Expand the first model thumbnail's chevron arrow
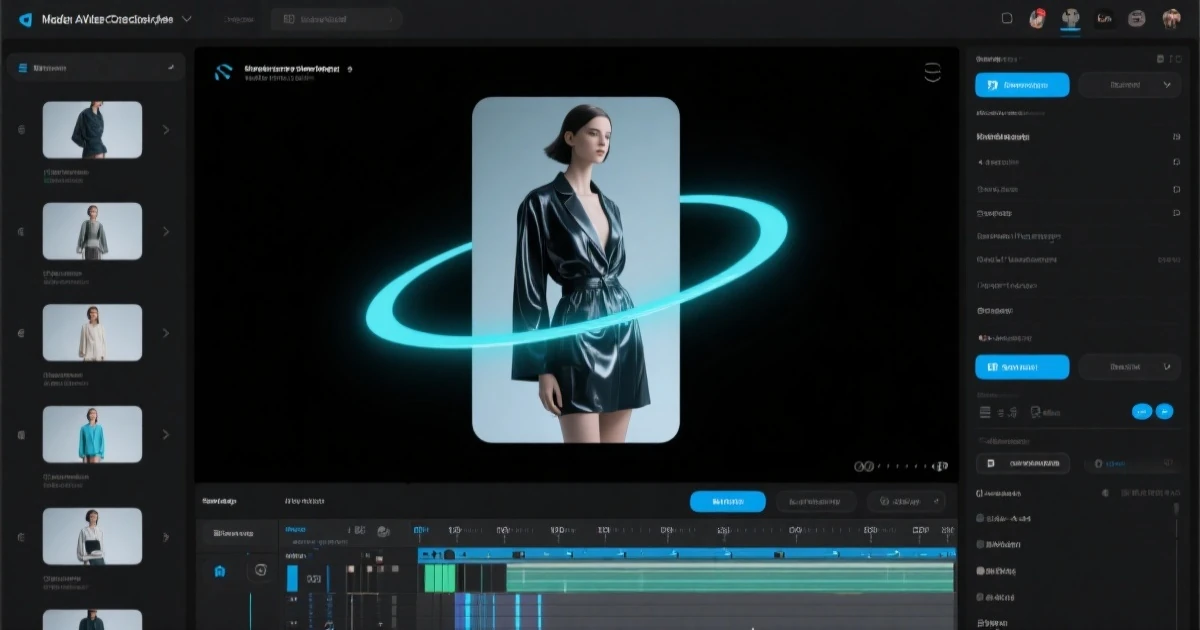 pos(166,130)
